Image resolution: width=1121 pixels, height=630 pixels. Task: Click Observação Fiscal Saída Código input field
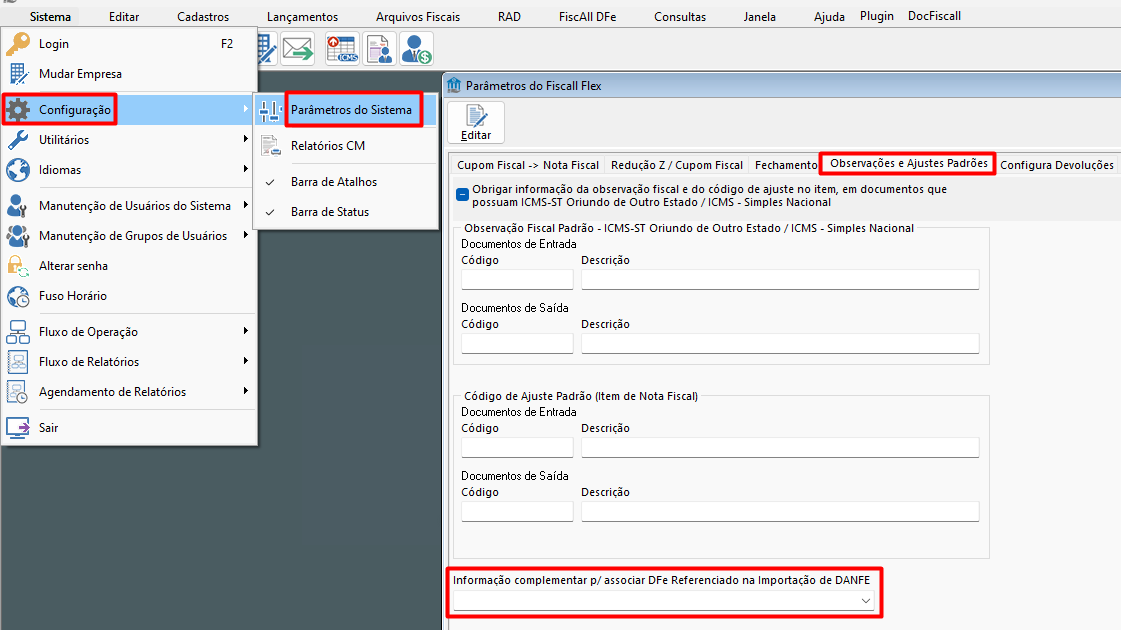coord(517,343)
